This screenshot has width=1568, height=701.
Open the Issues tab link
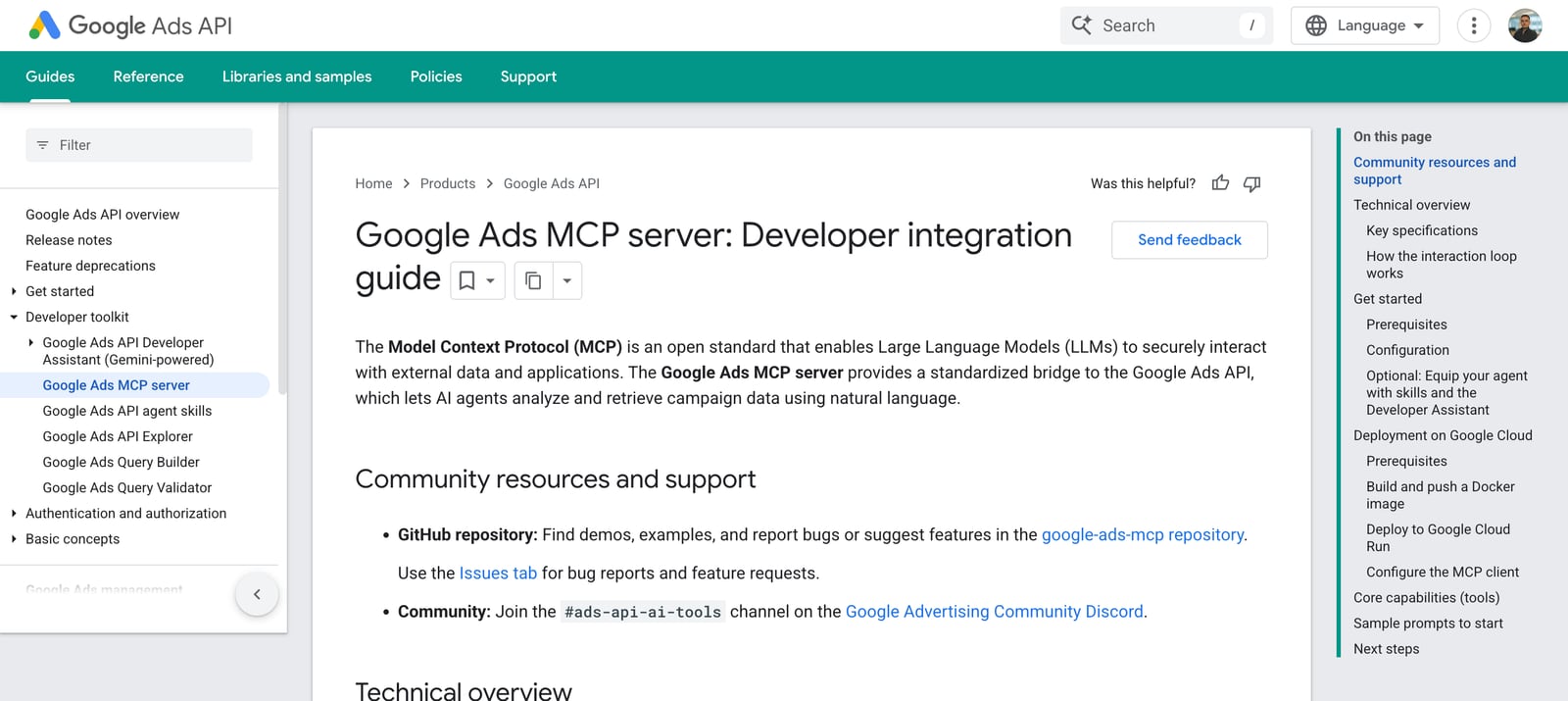click(498, 573)
